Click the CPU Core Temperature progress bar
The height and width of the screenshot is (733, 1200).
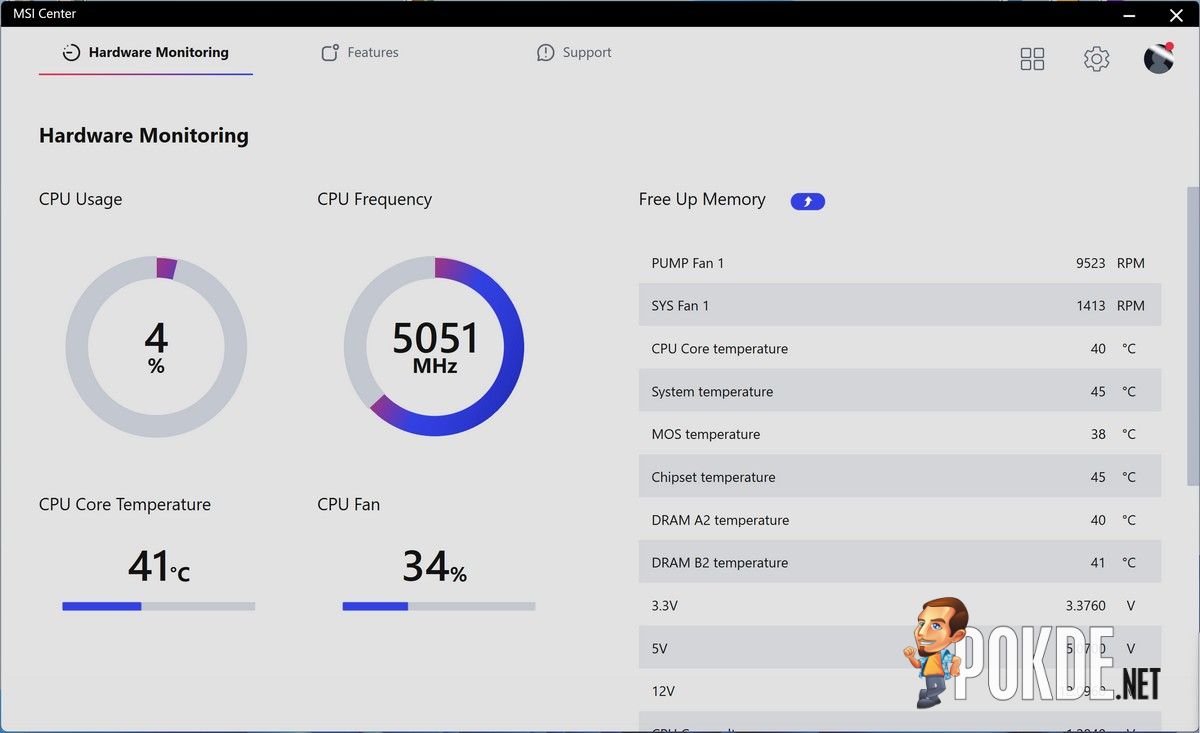tap(158, 606)
